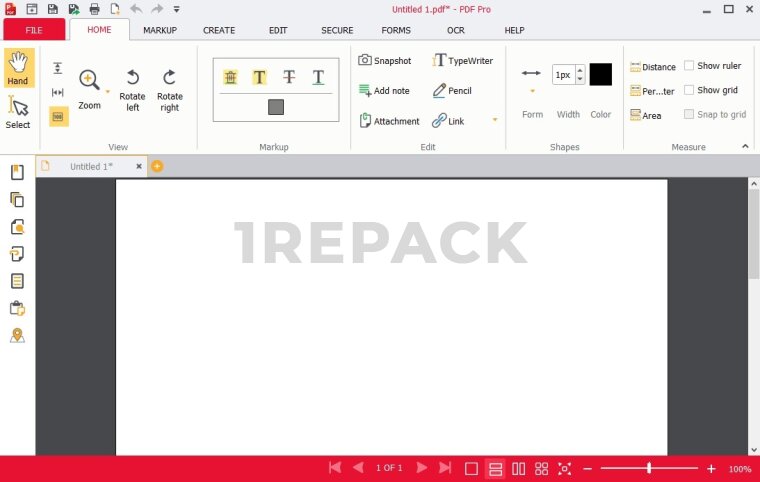Enable the Show ruler checkbox

(689, 66)
